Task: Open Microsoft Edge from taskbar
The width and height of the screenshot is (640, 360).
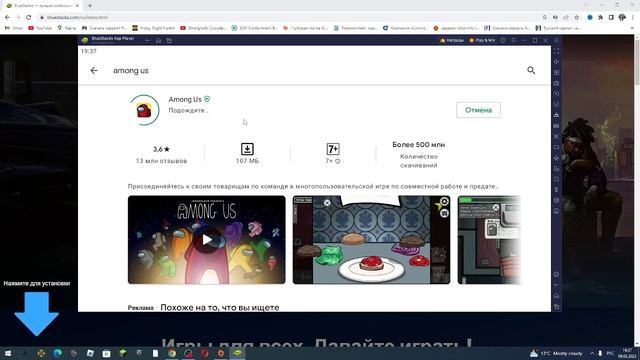Action: [x=57, y=353]
